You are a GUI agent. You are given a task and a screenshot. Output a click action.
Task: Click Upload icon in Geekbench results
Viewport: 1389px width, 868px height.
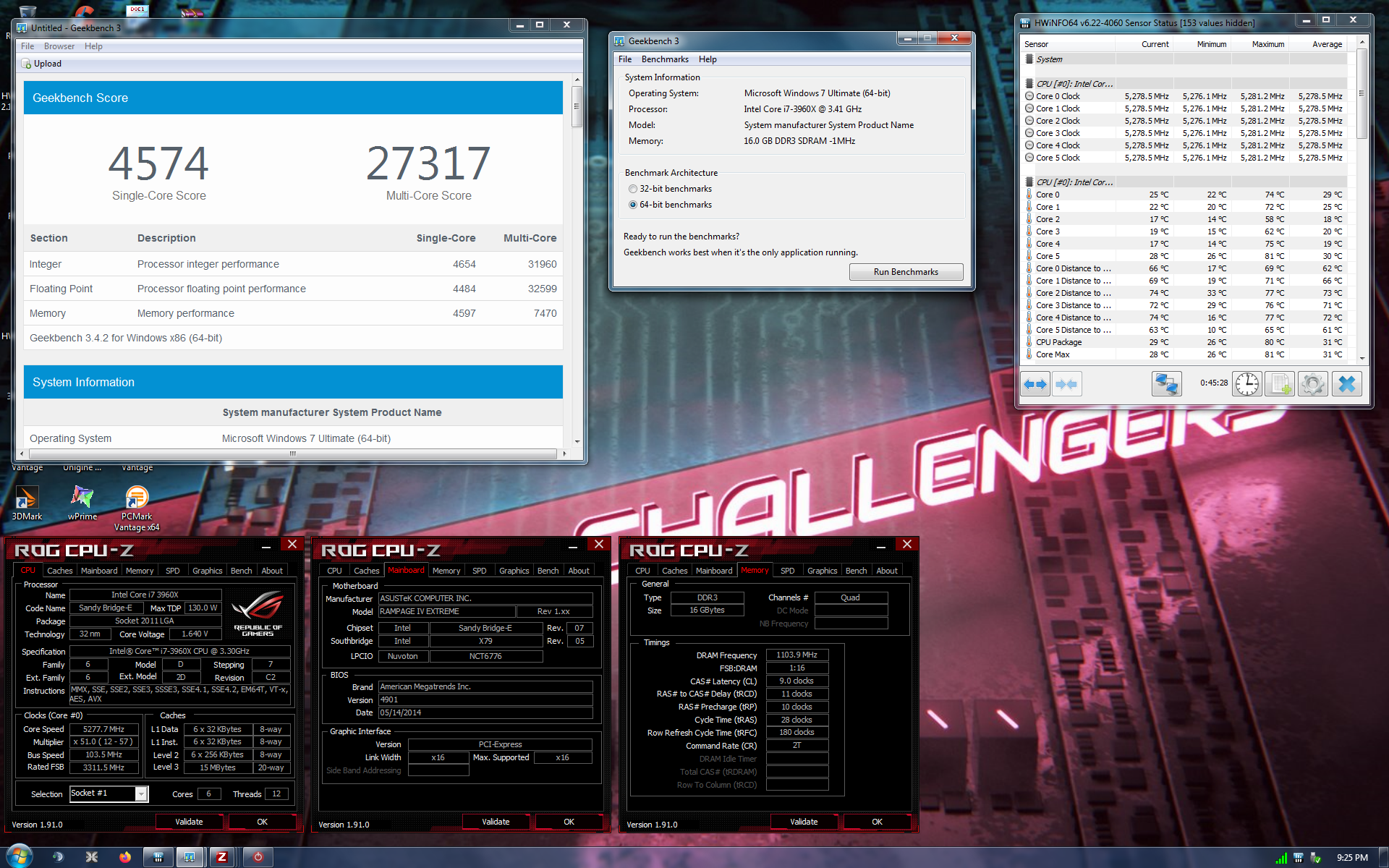tap(27, 64)
